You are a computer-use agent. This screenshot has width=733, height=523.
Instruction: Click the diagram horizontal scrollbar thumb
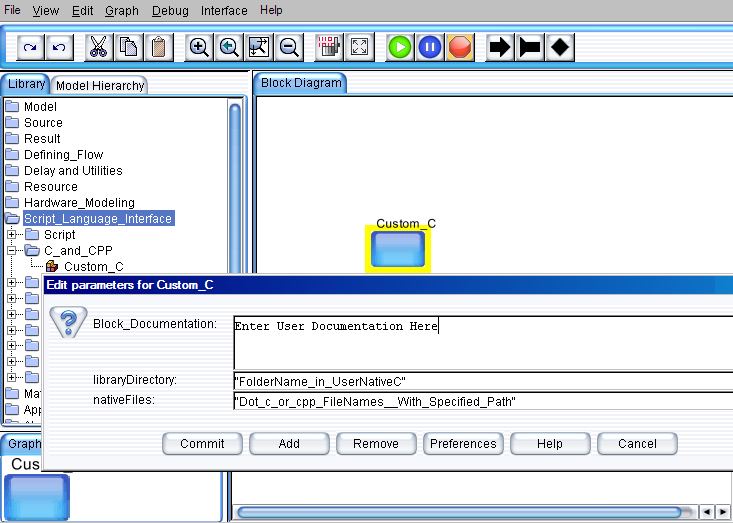point(459,512)
